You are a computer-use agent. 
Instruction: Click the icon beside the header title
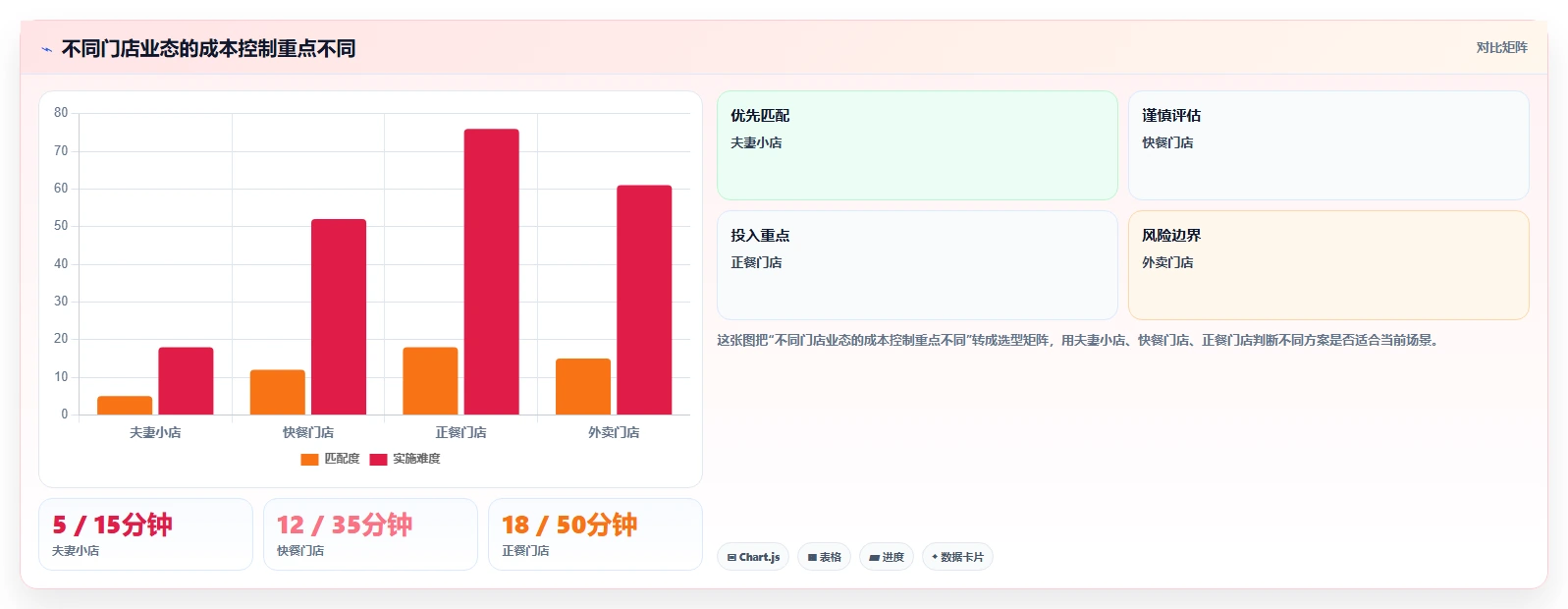tap(46, 49)
